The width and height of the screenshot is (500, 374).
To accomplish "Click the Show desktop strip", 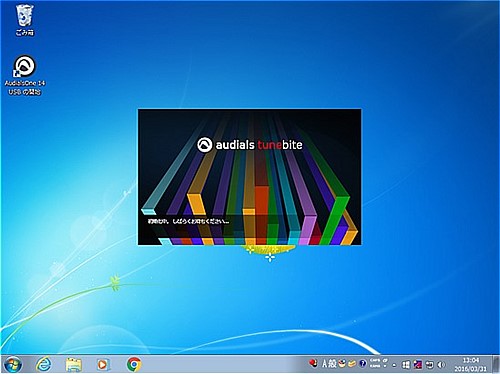I will point(496,364).
